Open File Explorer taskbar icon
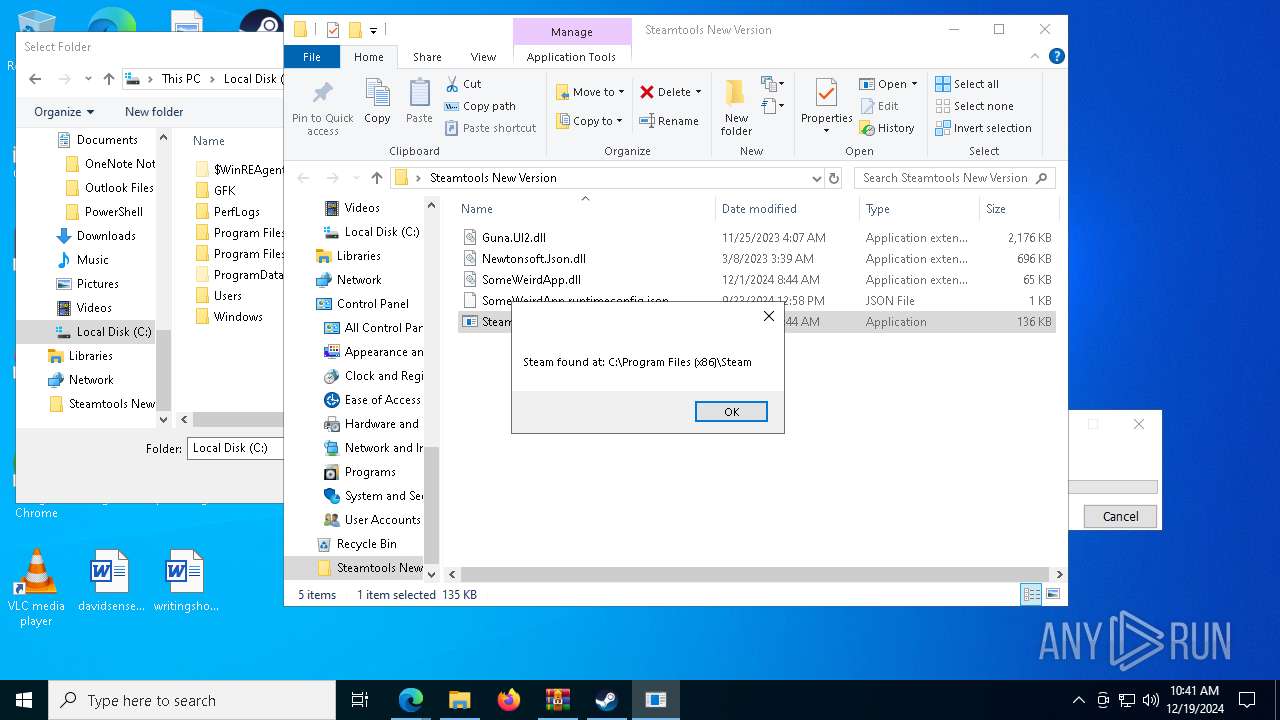 [x=460, y=700]
